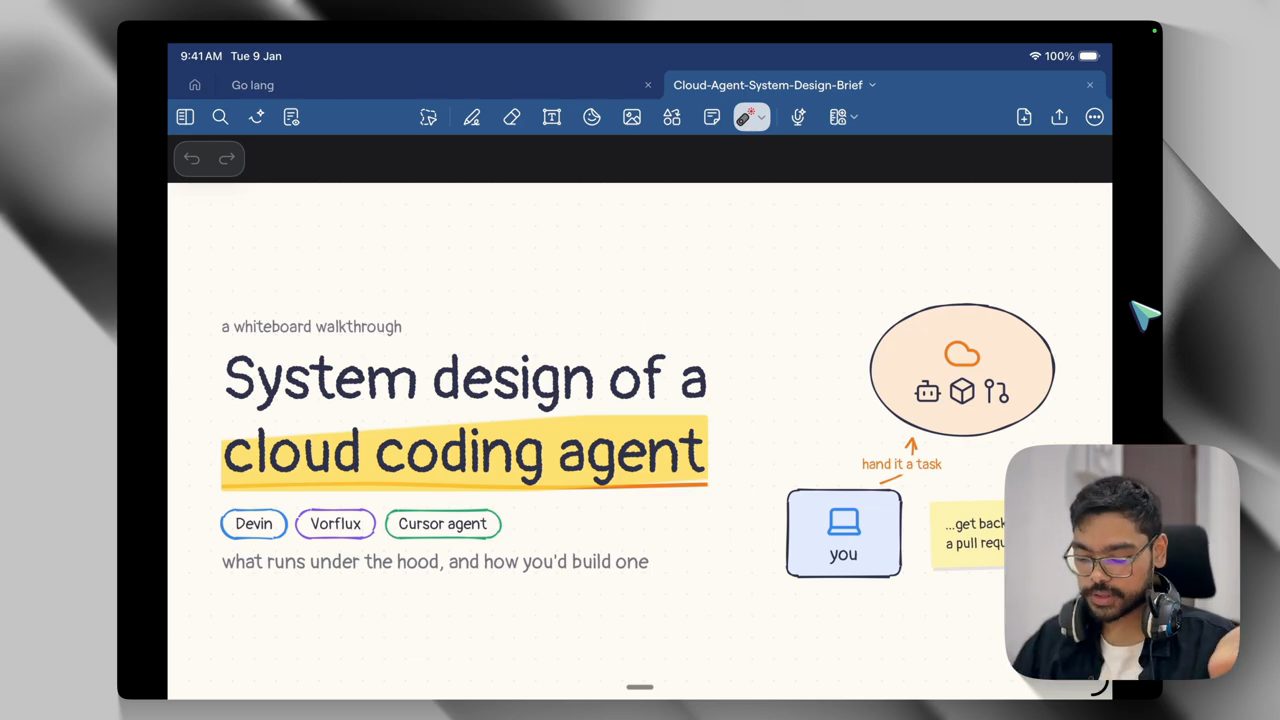This screenshot has height=720, width=1280.
Task: Select the Cloud-Agent-System-Design-Brief tab
Action: coord(768,85)
